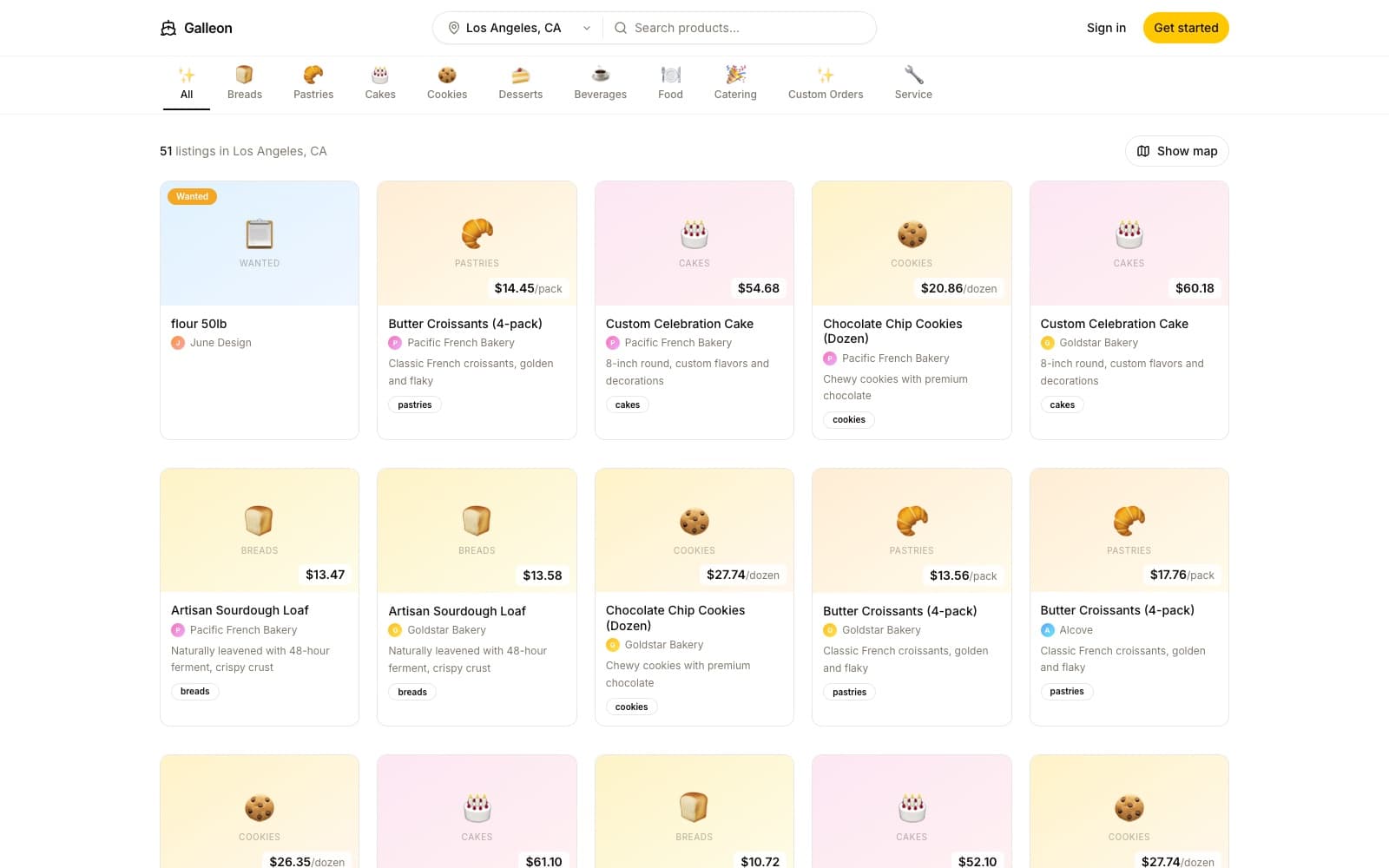Click the cakes tag on Custom Celebration Cake
Image resolution: width=1389 pixels, height=868 pixels.
[627, 404]
